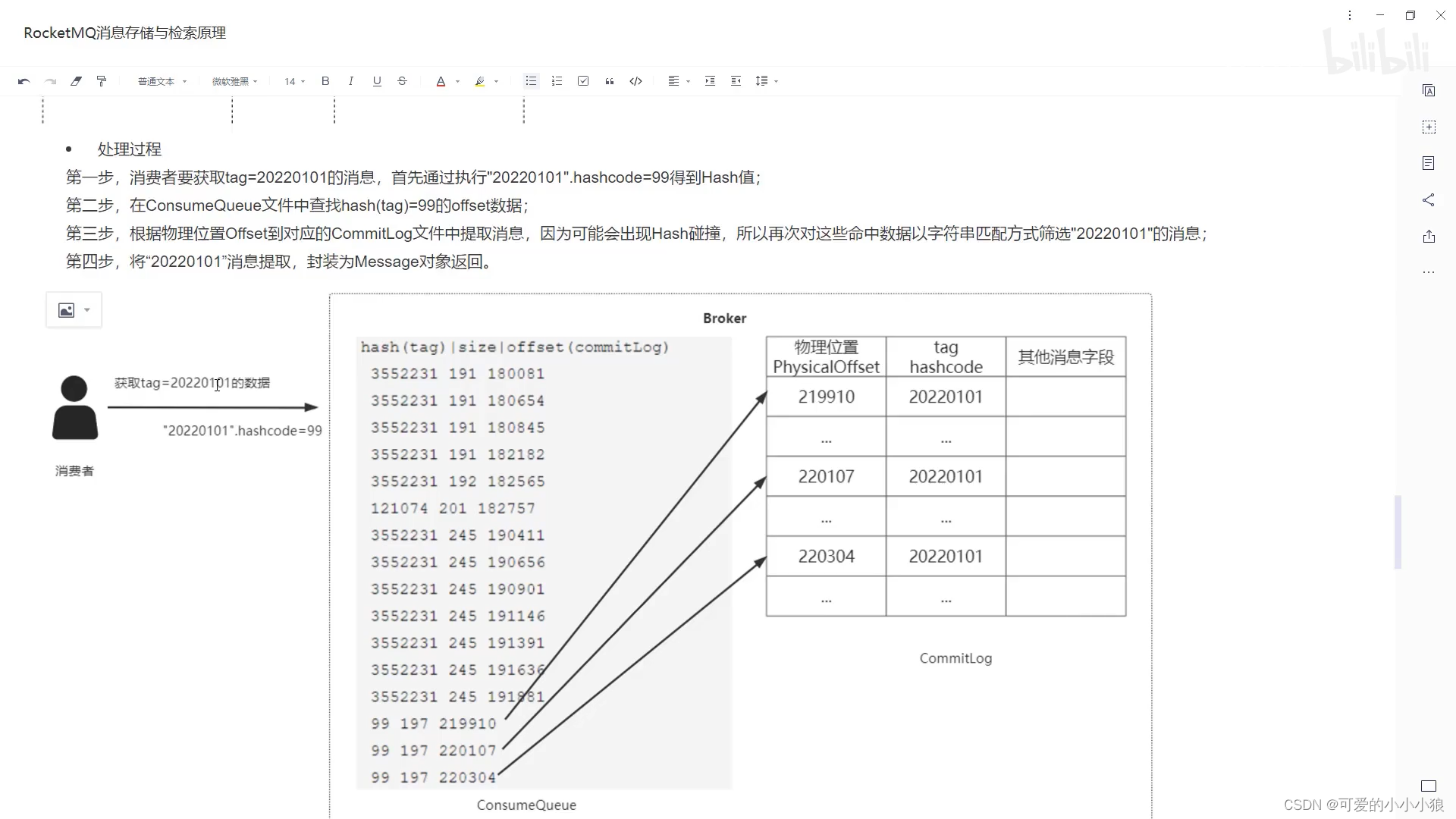Open the three-dot more options in right sidebar
This screenshot has height=819, width=1456.
coord(1429,272)
